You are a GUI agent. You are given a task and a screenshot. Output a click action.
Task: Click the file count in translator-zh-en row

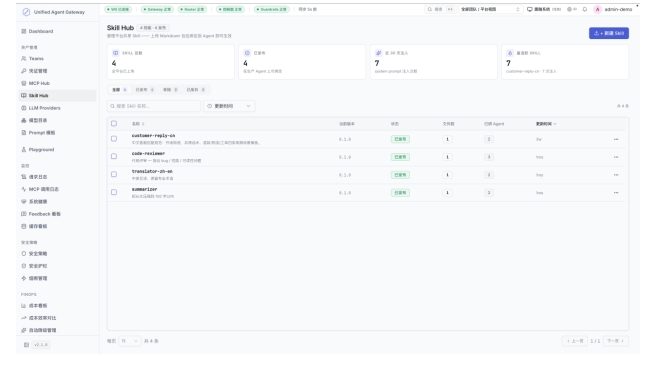pos(447,175)
